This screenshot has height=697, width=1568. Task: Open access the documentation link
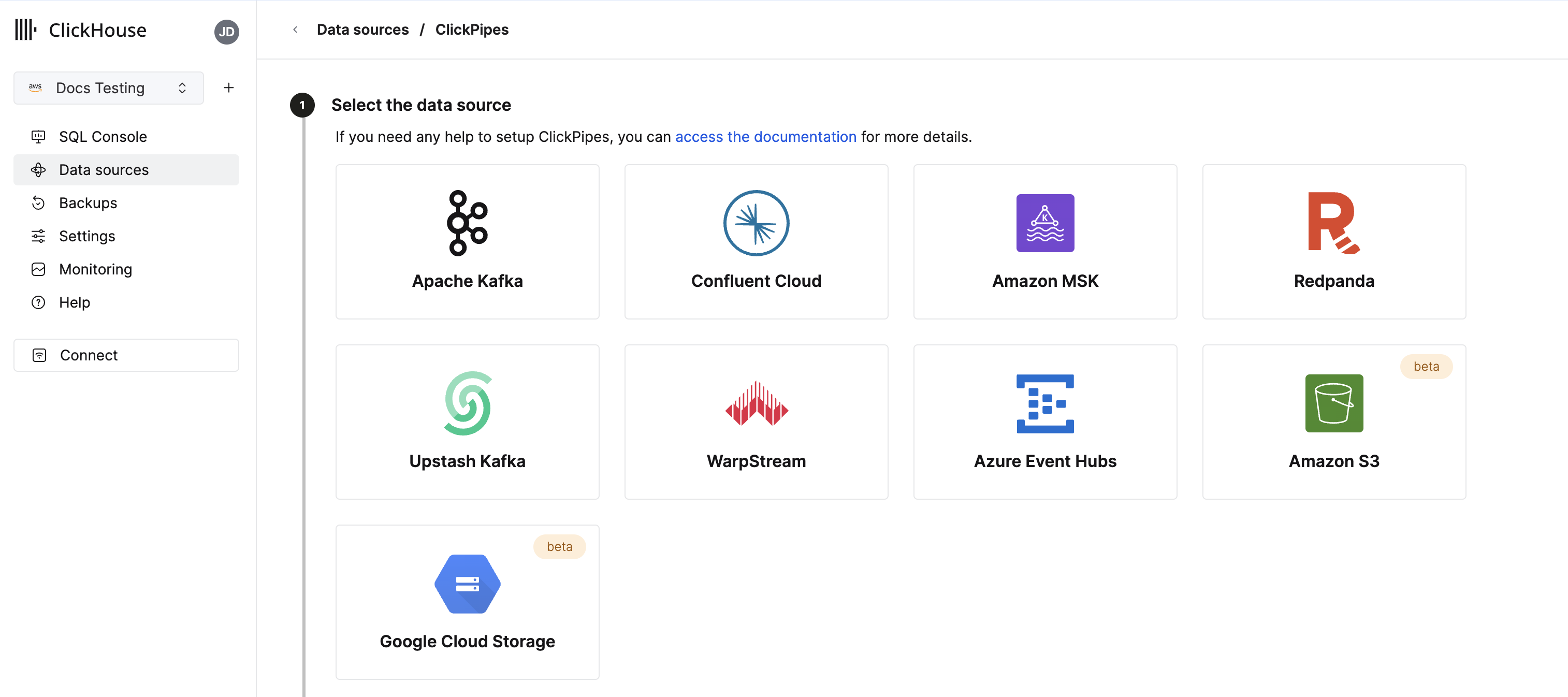pyautogui.click(x=765, y=136)
